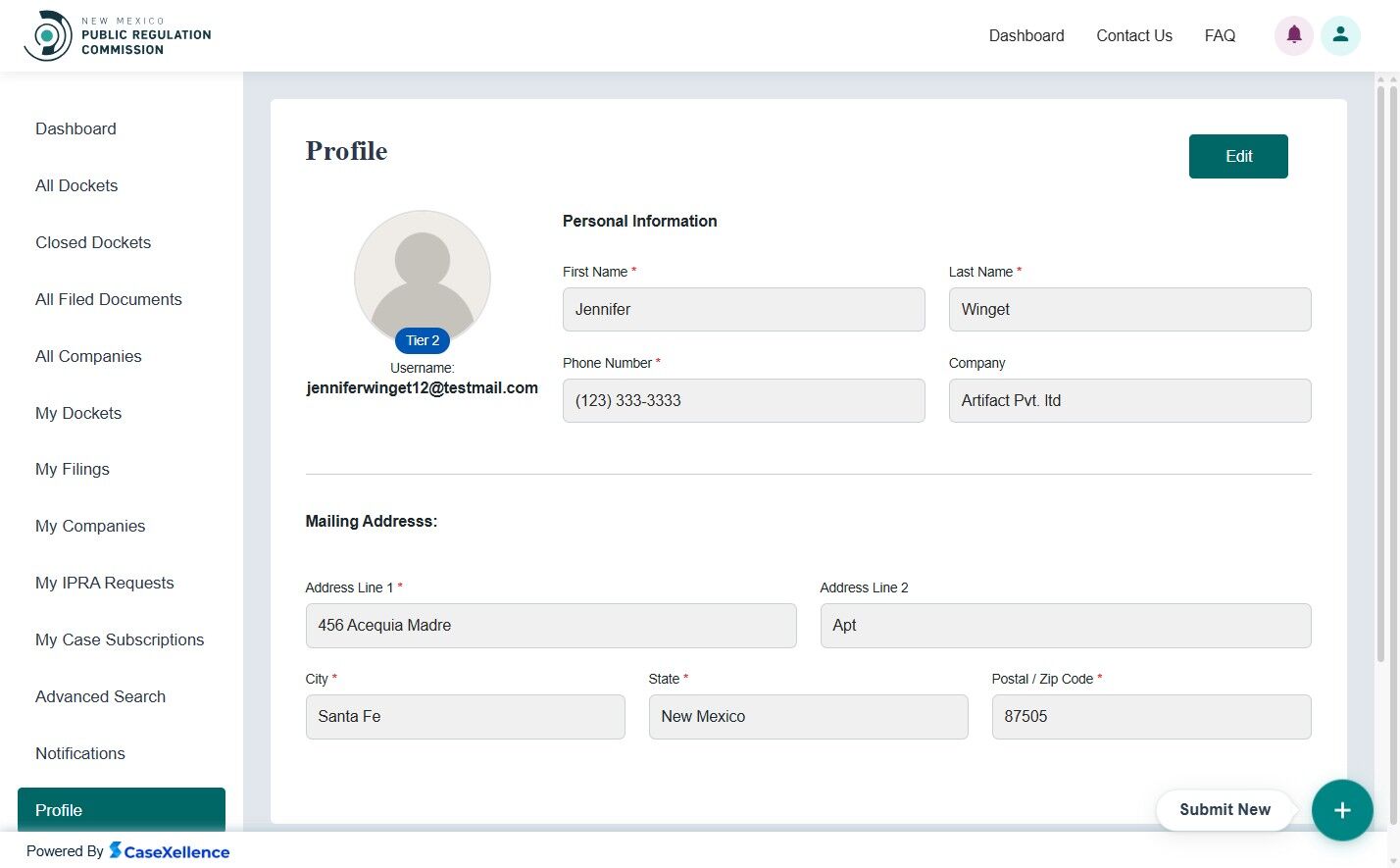Image resolution: width=1400 pixels, height=868 pixels.
Task: Click the profile avatar picture
Action: 423,279
